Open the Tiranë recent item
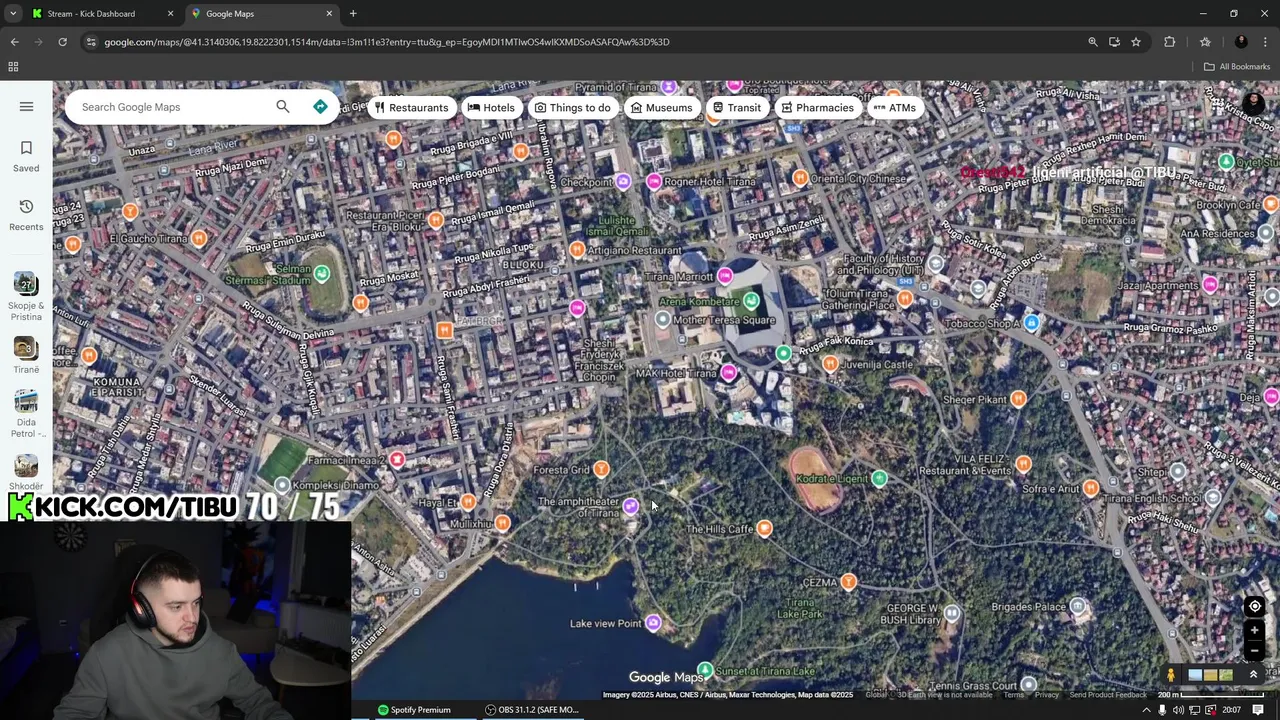The height and width of the screenshot is (720, 1280). [26, 355]
